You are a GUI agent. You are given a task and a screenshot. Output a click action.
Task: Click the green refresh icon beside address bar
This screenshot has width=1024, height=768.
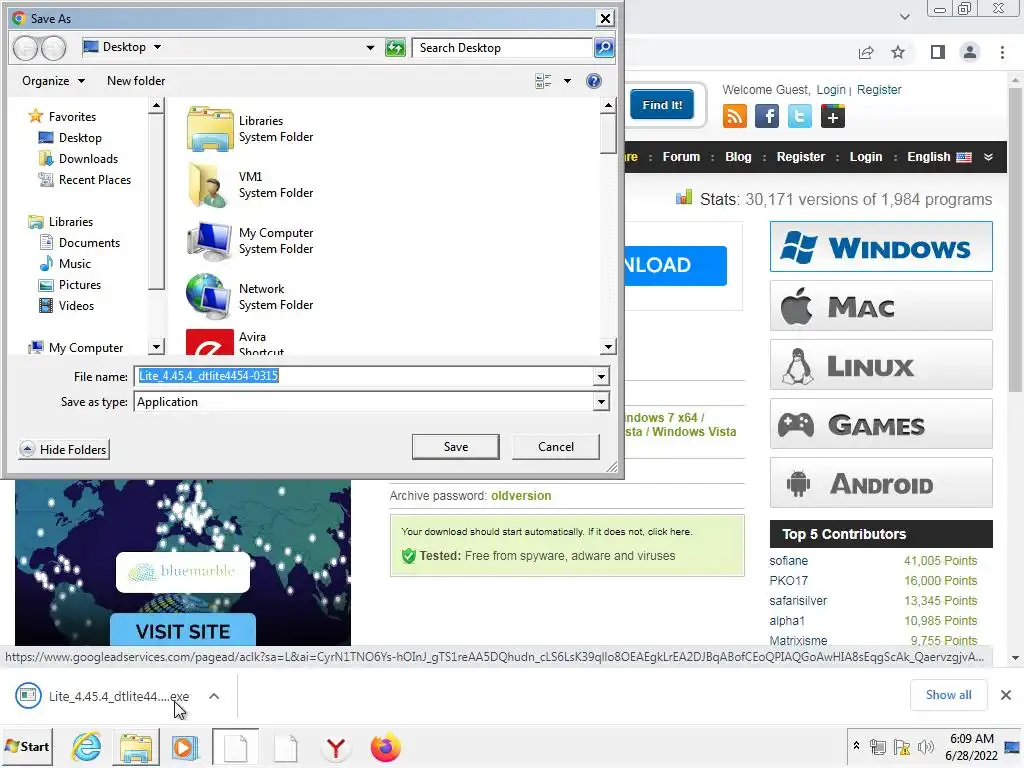click(x=395, y=48)
